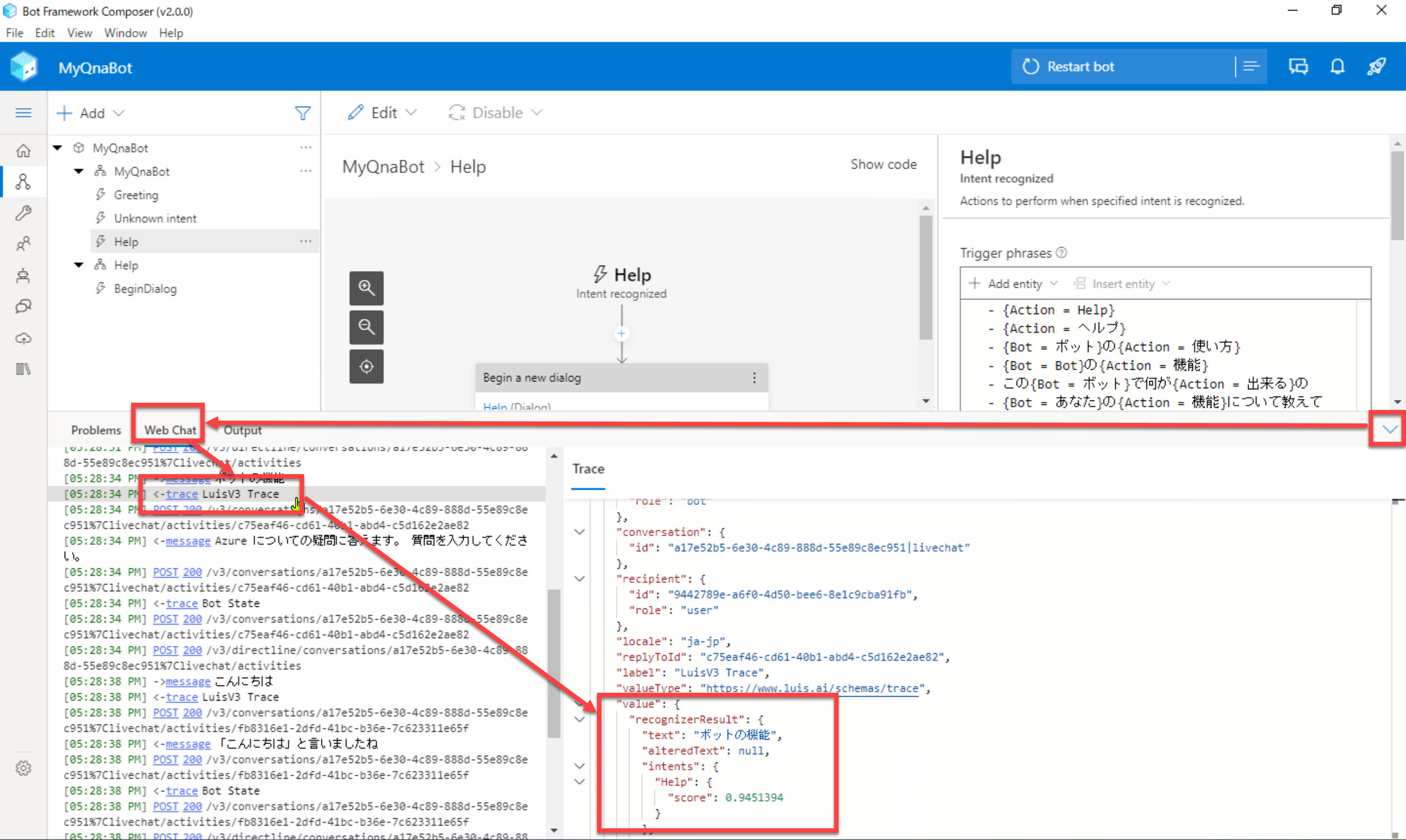
Task: Open the Insert entity dropdown
Action: point(1122,283)
